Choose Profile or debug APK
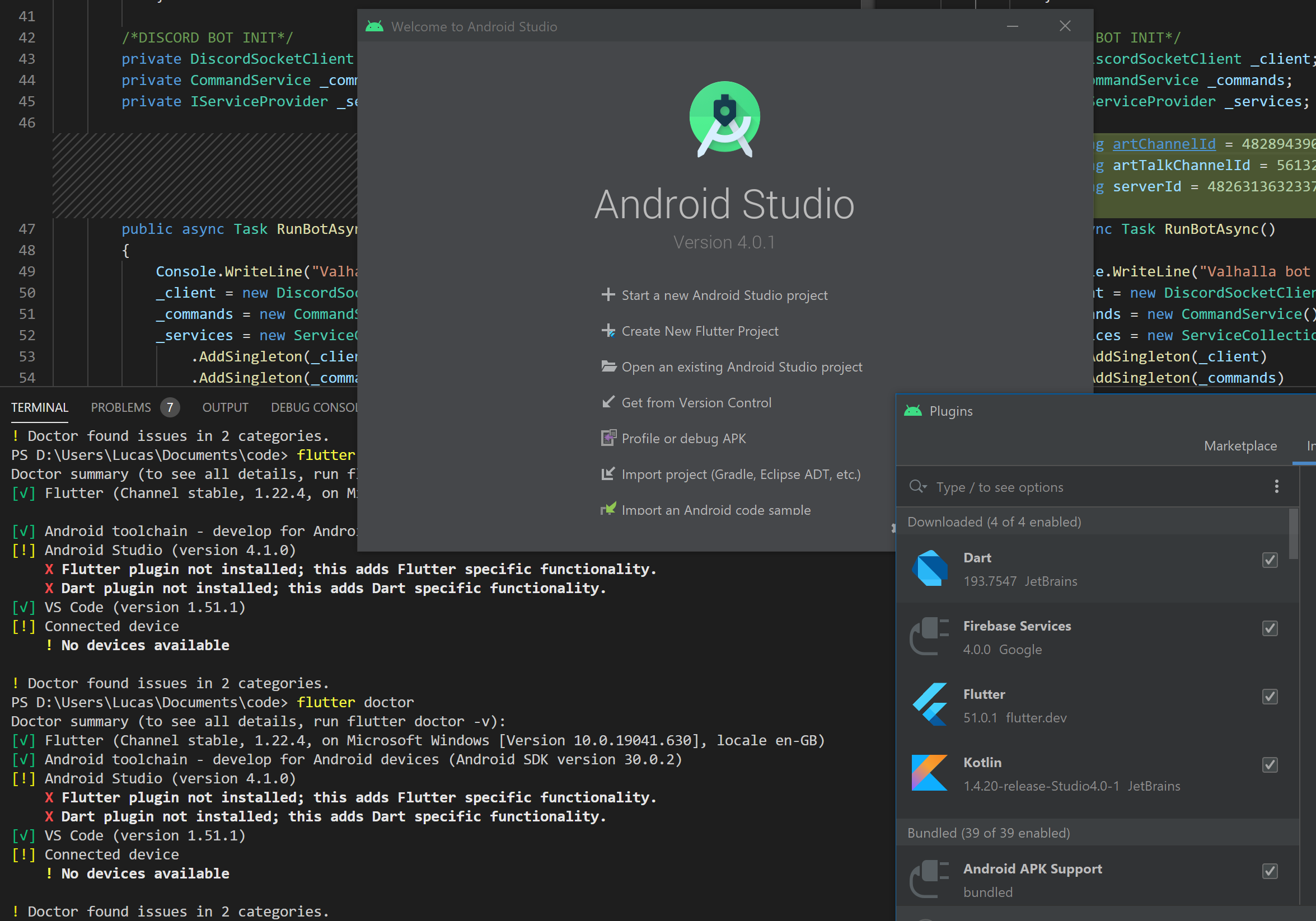The image size is (1316, 921). [x=684, y=439]
